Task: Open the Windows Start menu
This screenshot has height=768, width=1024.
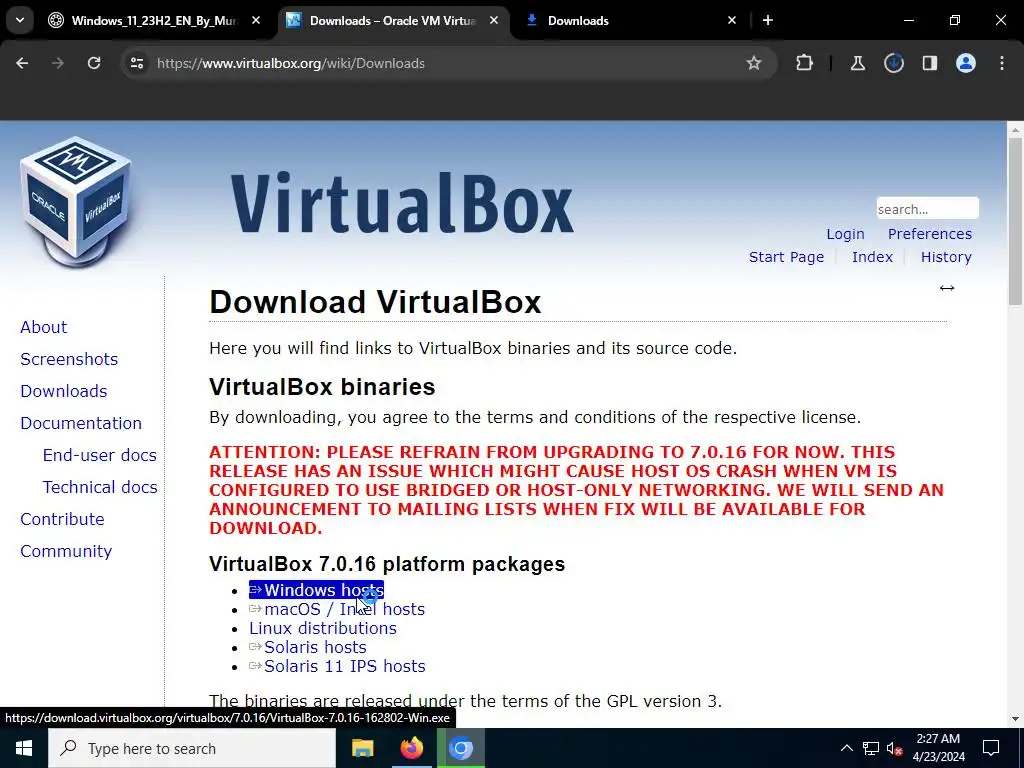Action: pos(24,748)
